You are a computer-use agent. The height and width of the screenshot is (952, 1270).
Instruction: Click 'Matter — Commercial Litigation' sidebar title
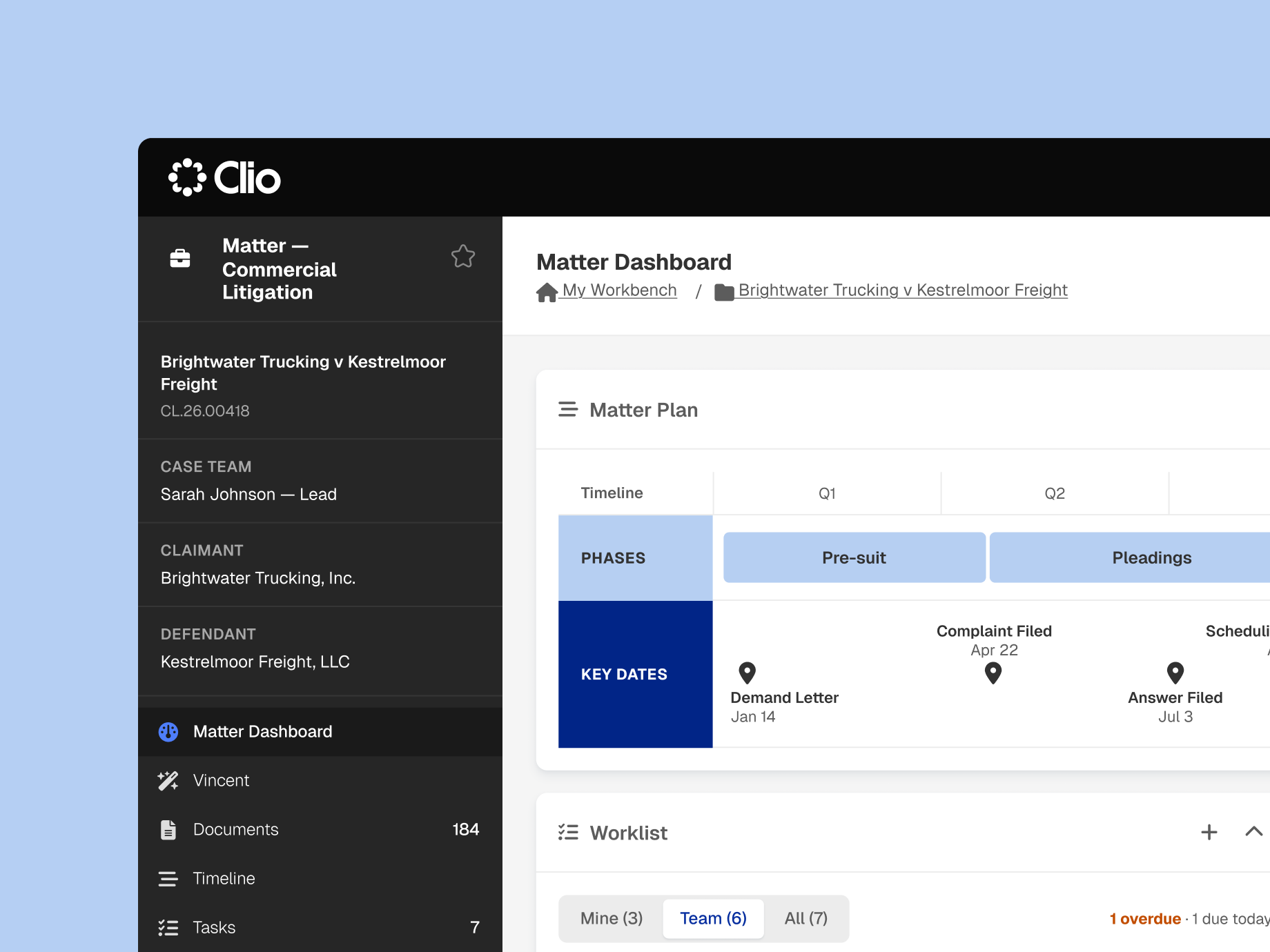click(280, 269)
